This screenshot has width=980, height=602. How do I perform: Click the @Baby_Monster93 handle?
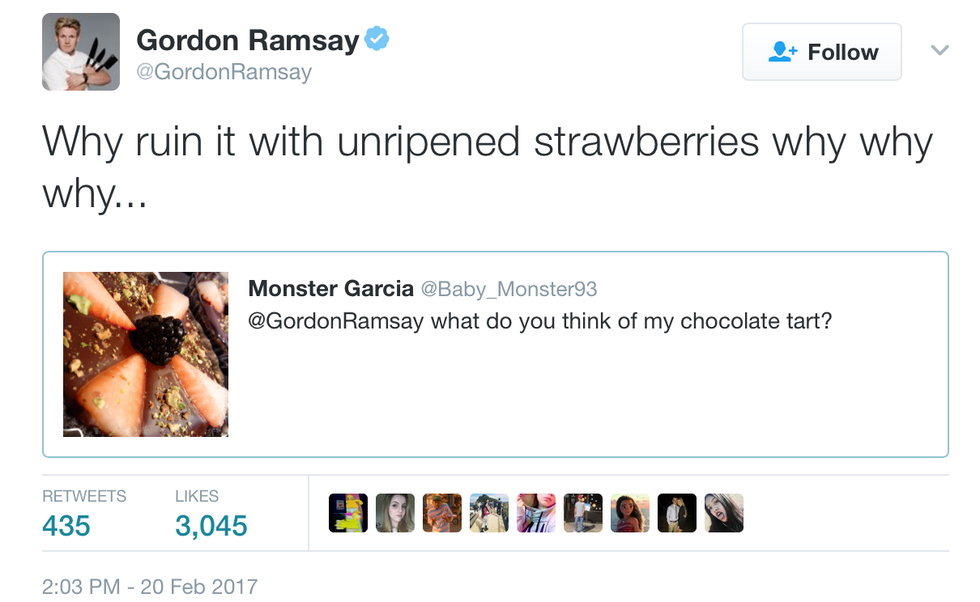[x=508, y=289]
